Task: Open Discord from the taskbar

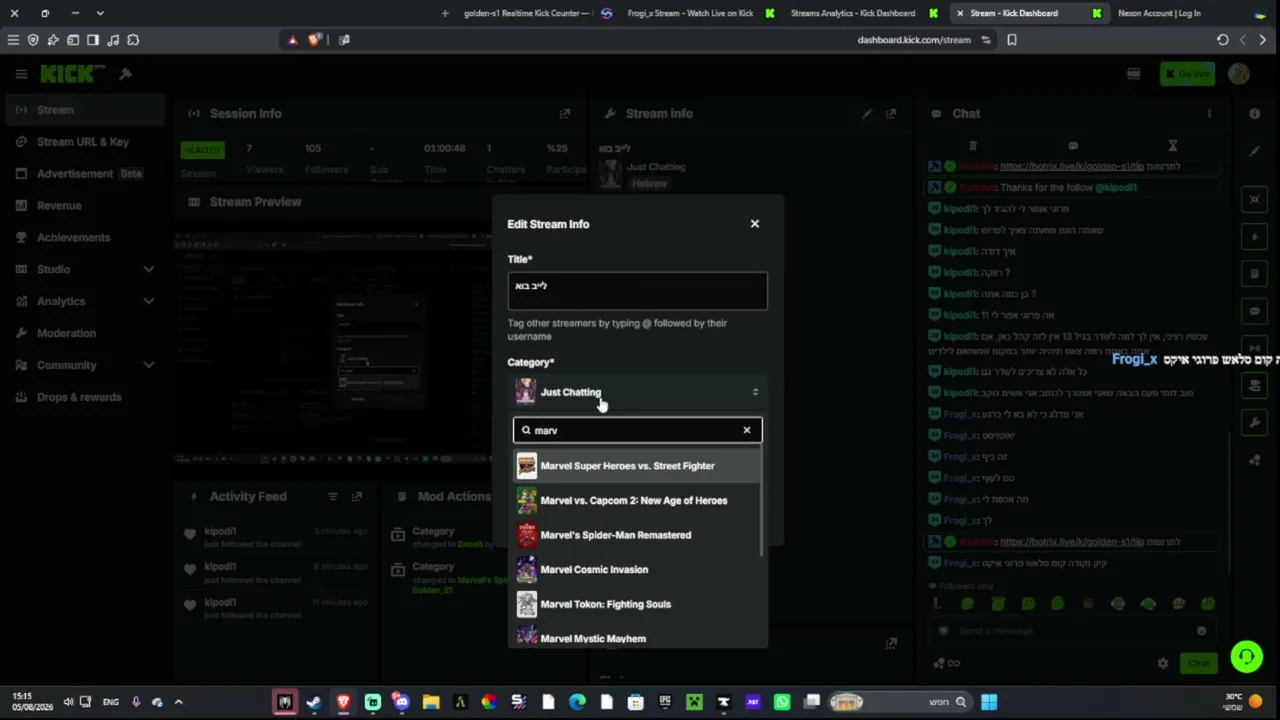Action: tap(401, 702)
